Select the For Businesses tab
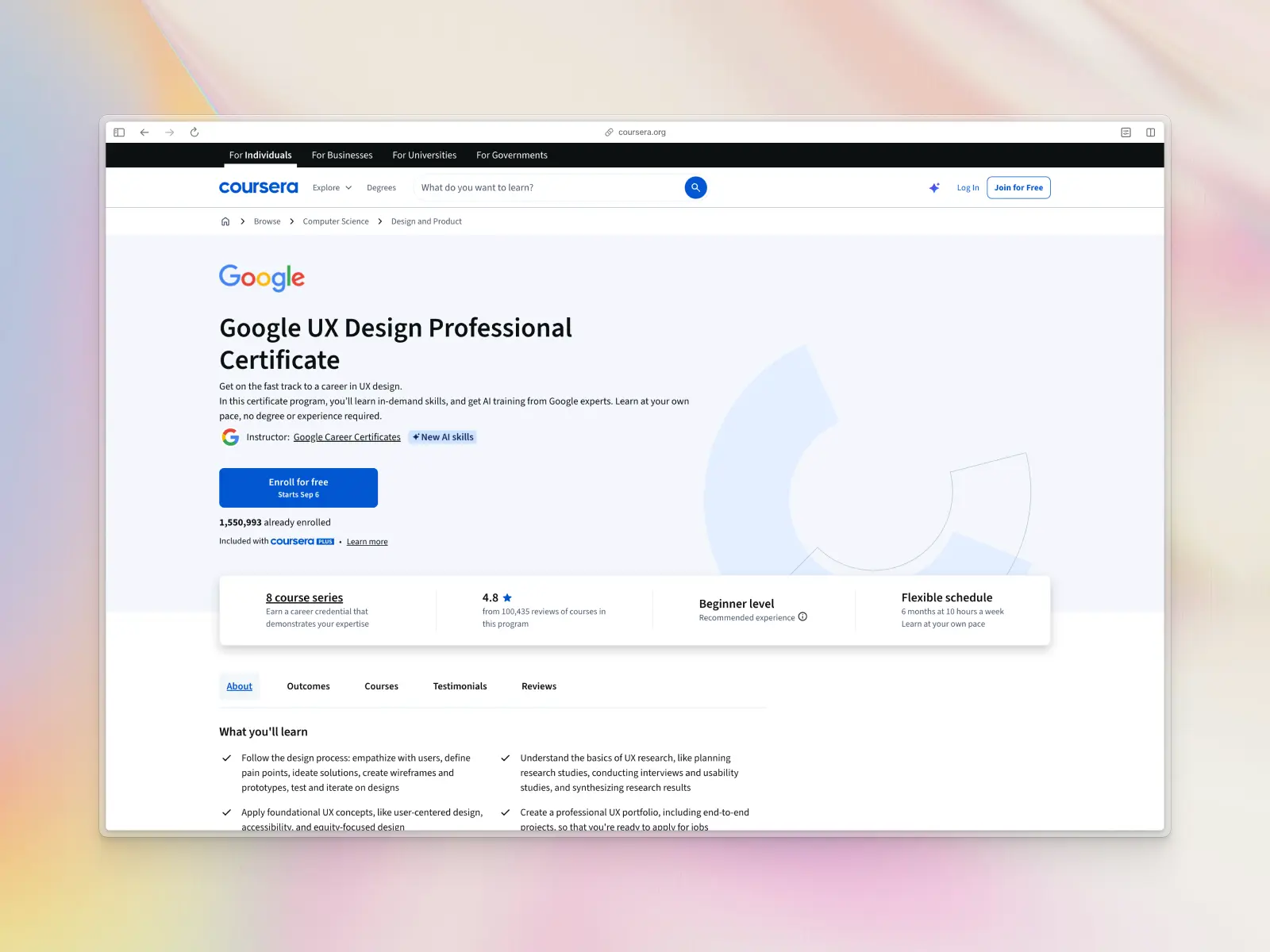Screen dimensions: 1270x952 [x=342, y=155]
